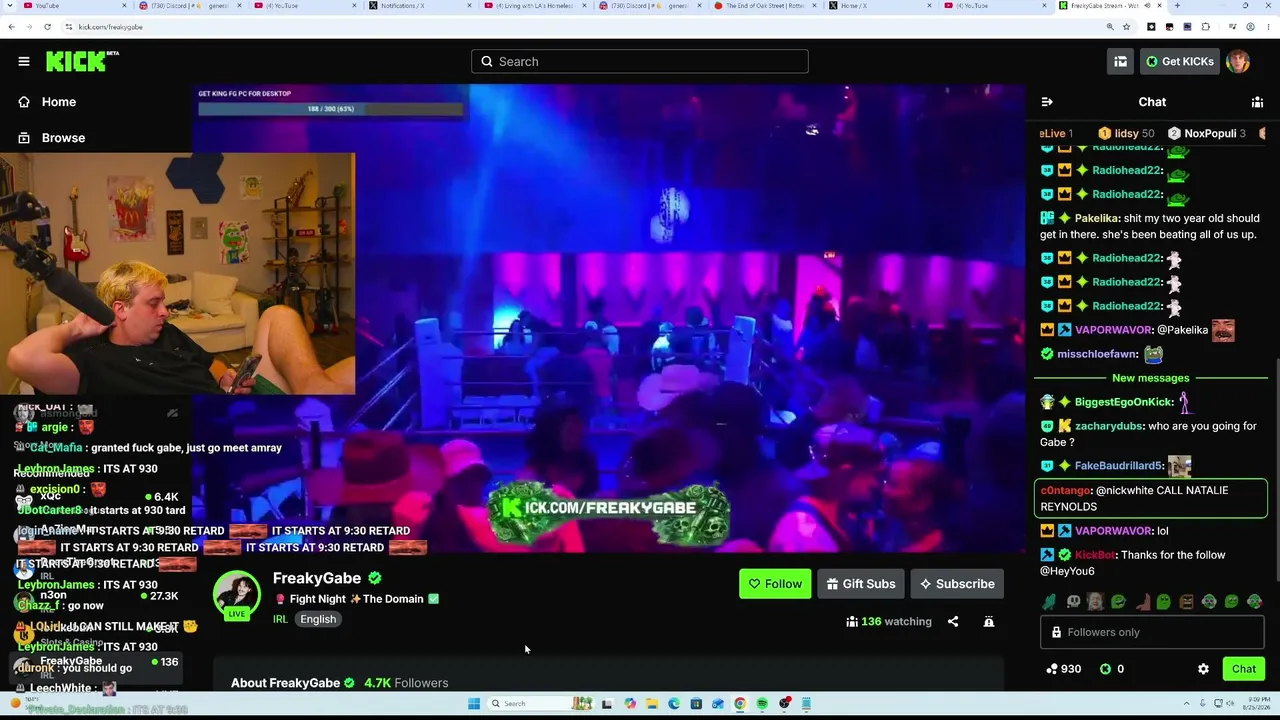
Task: Go to Kick logo homepage
Action: [x=82, y=61]
